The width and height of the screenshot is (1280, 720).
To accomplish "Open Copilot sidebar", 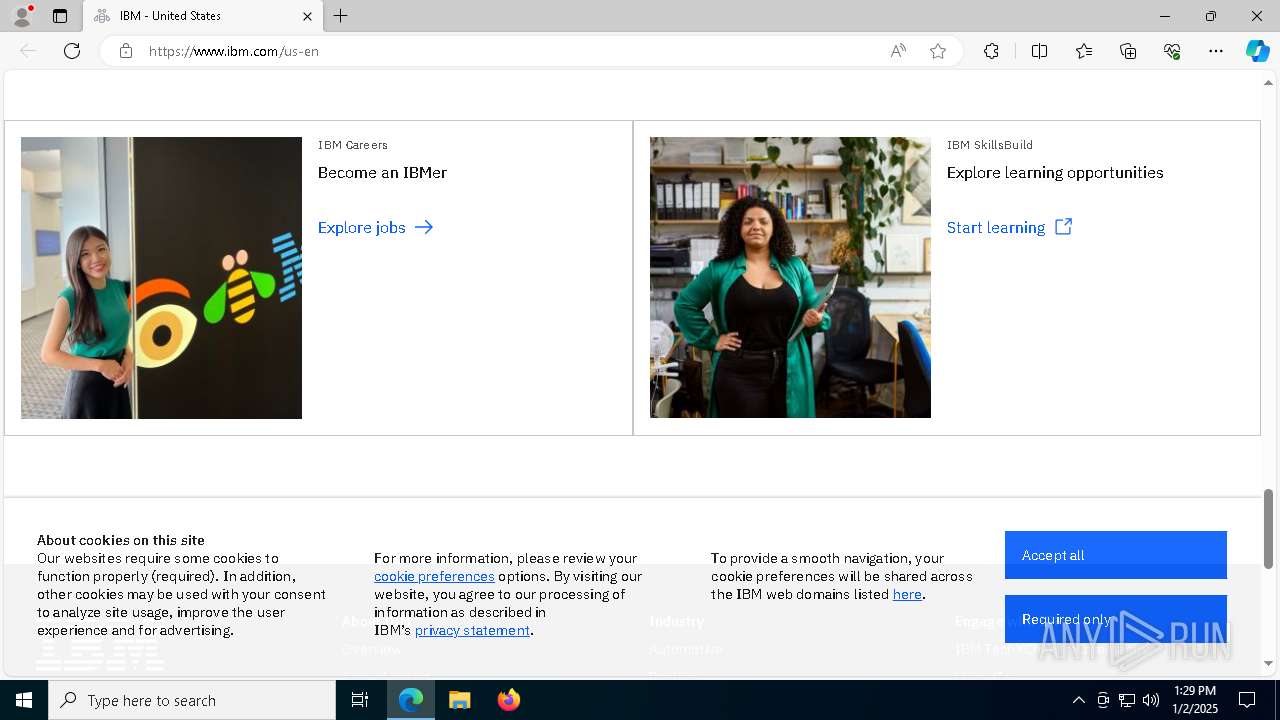I will click(1257, 51).
